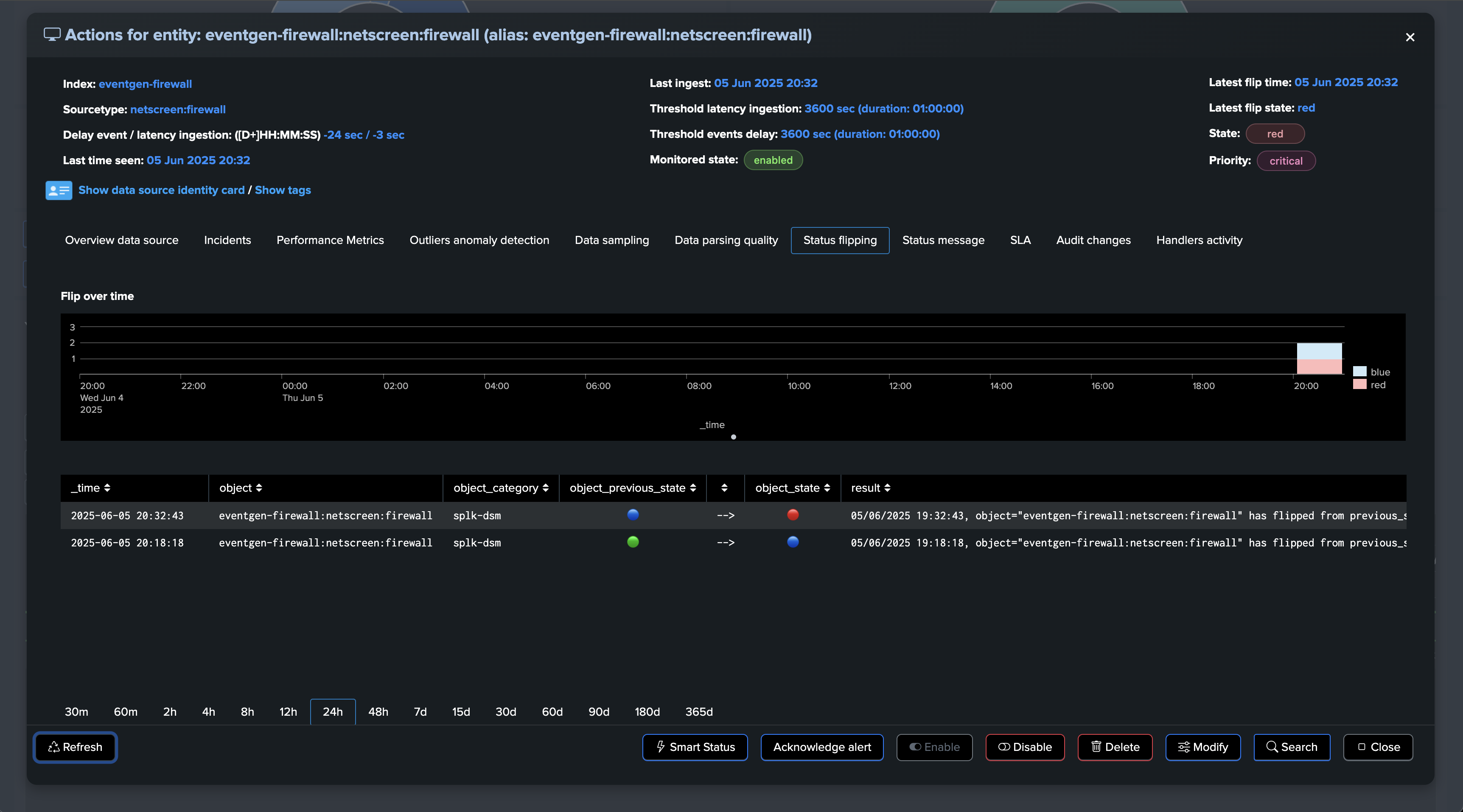Viewport: 1463px width, 812px height.
Task: Click the Refresh recycle icon button
Action: tap(76, 747)
